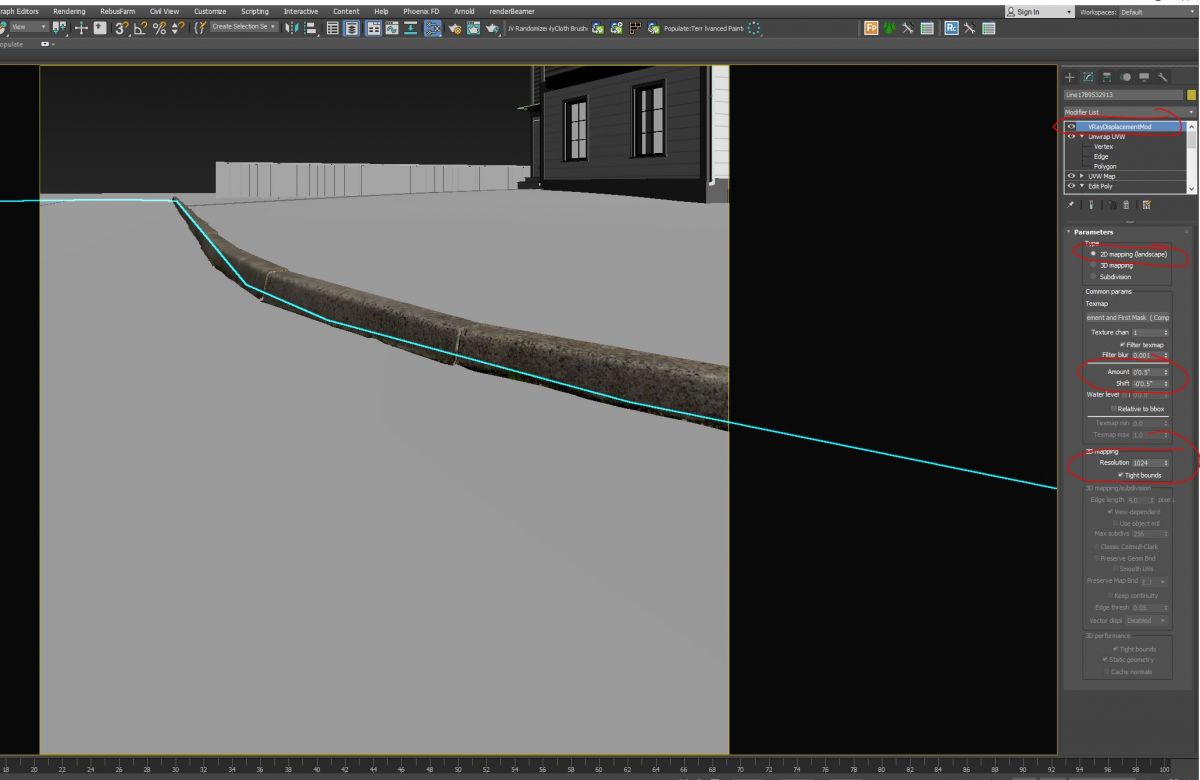Click the Select and Move tool
The image size is (1200, 780).
tap(79, 28)
